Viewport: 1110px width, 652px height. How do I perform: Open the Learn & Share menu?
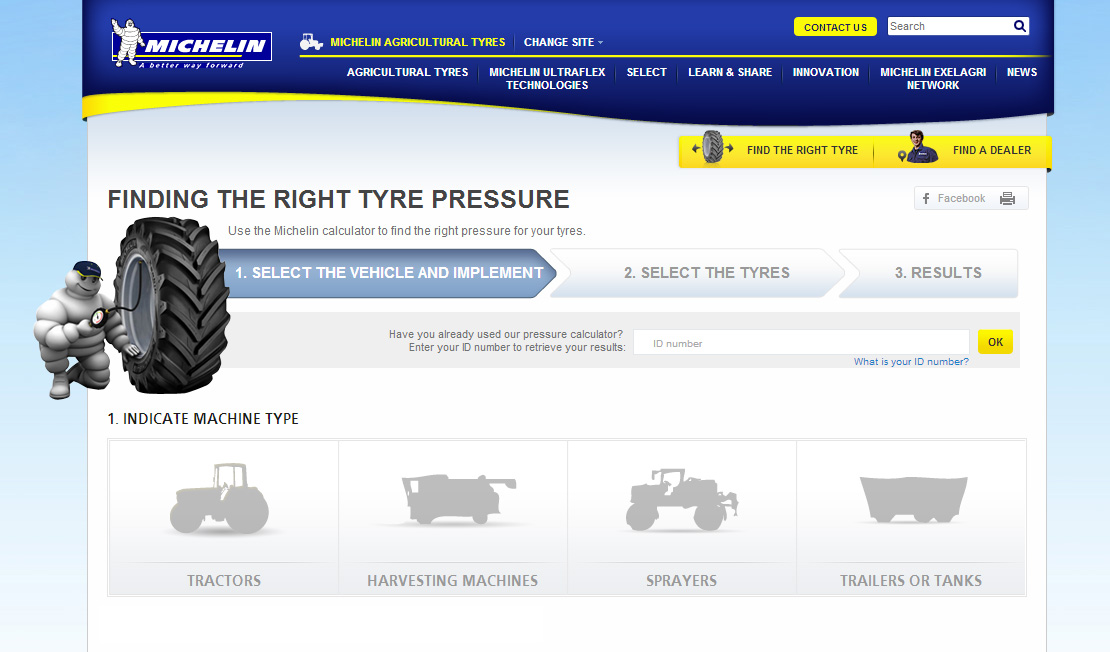[x=730, y=72]
